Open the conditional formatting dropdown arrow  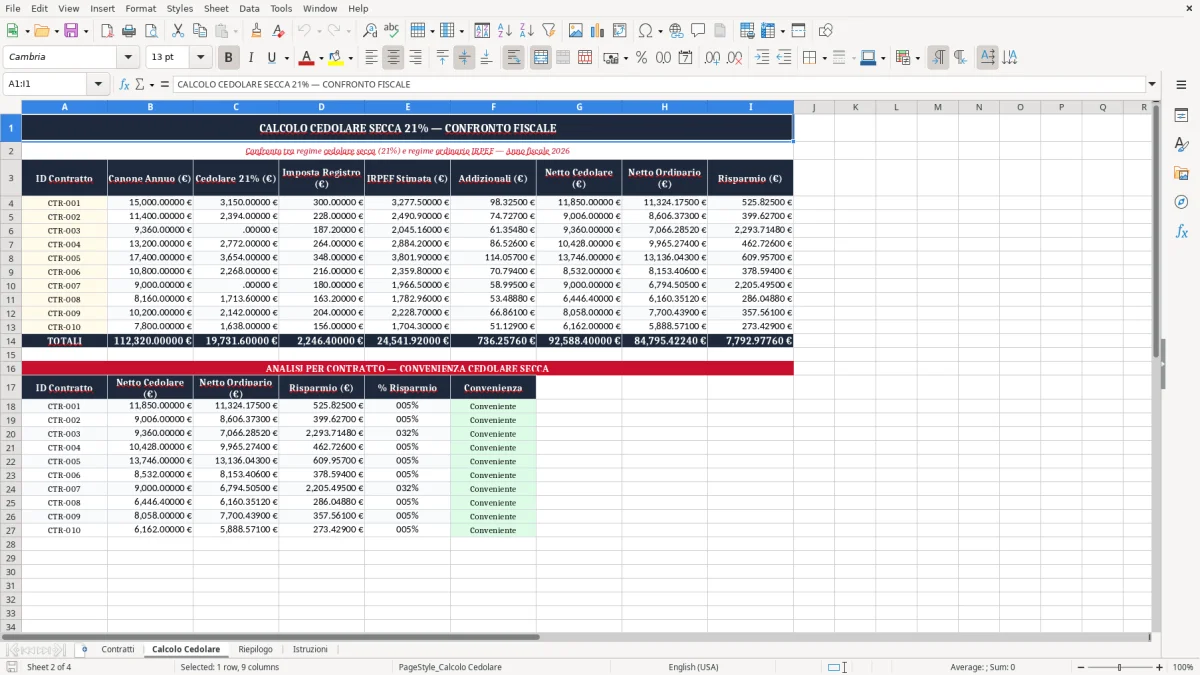(x=918, y=58)
